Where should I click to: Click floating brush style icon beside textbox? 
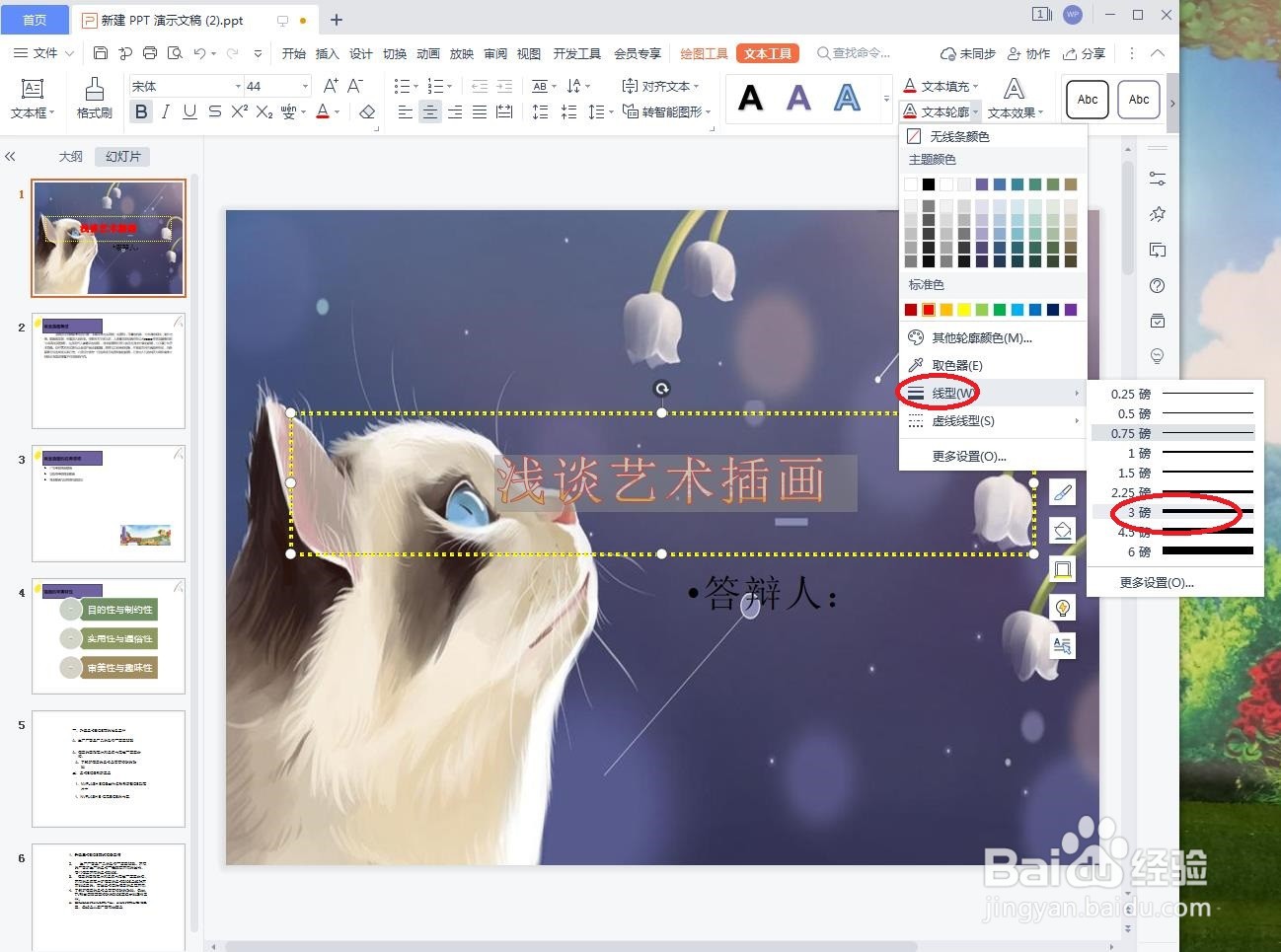pyautogui.click(x=1063, y=491)
